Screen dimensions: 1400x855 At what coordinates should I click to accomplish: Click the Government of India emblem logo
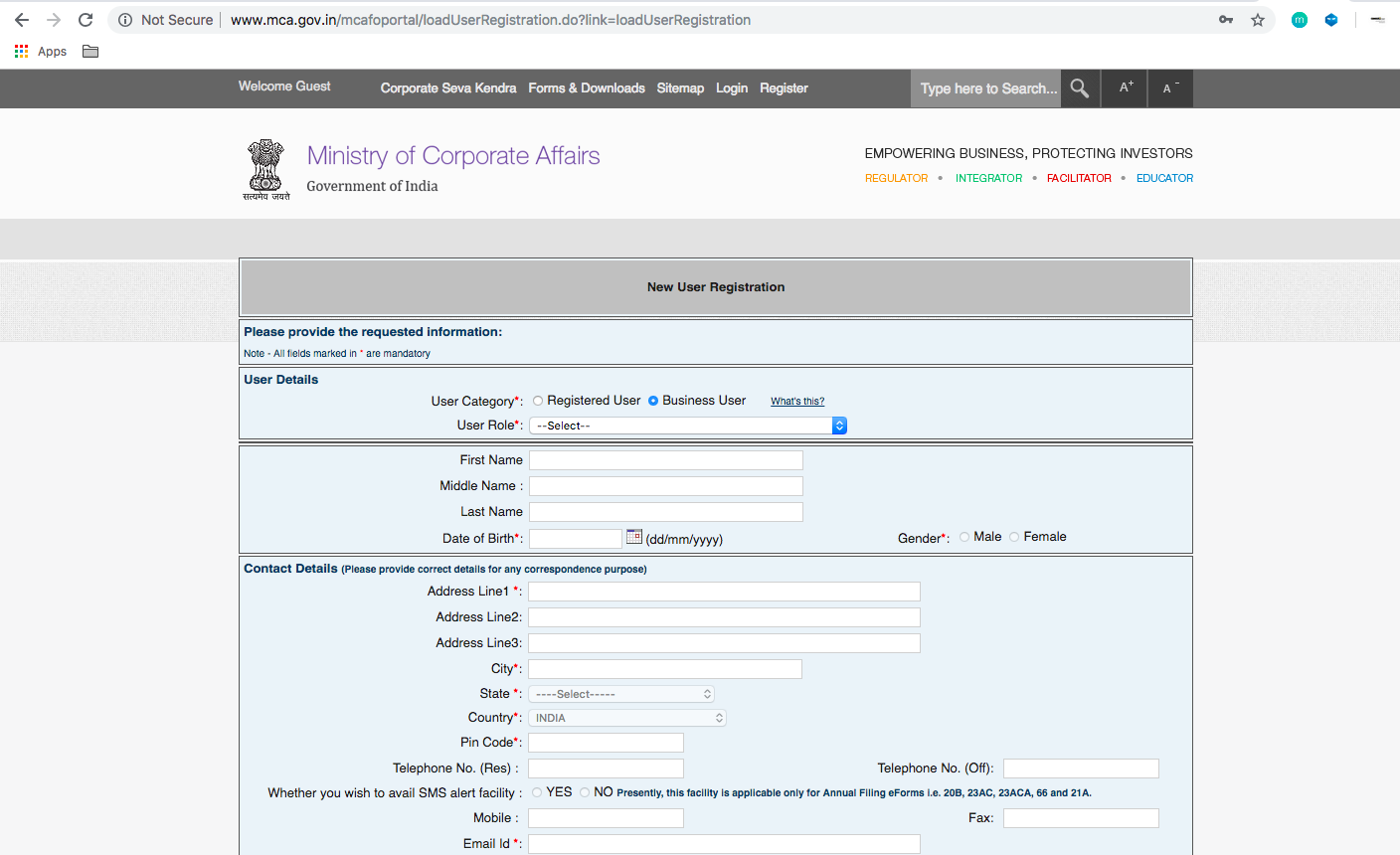265,169
